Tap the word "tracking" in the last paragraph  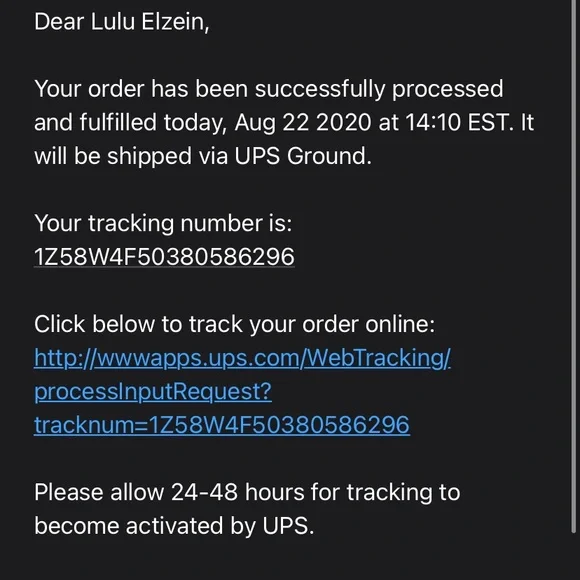[x=390, y=492]
